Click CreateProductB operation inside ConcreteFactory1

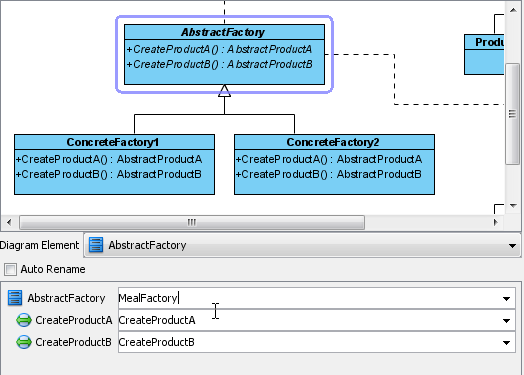(x=109, y=174)
